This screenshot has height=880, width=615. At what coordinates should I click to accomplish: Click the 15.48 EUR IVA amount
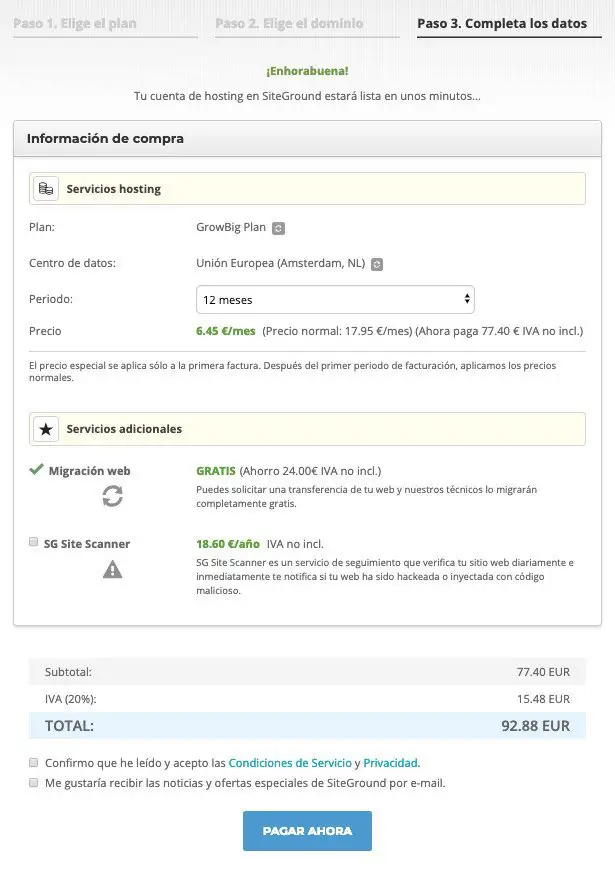(543, 699)
